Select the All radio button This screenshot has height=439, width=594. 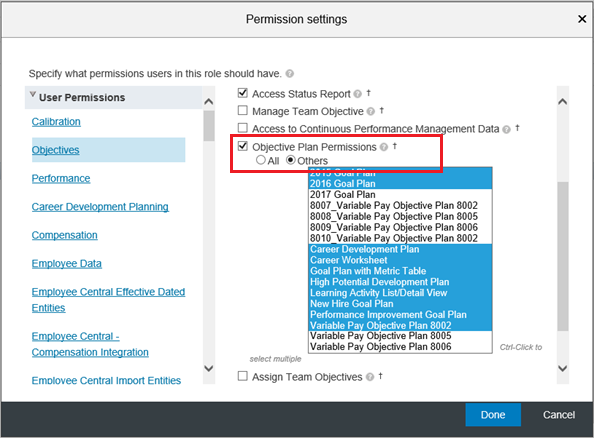[261, 160]
